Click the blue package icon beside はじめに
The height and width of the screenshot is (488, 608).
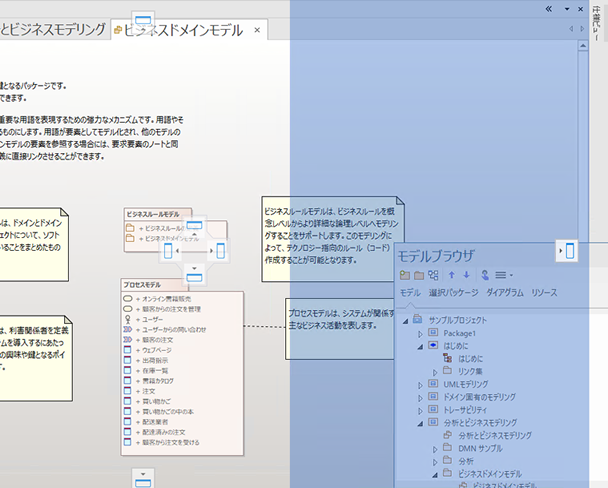tap(433, 345)
